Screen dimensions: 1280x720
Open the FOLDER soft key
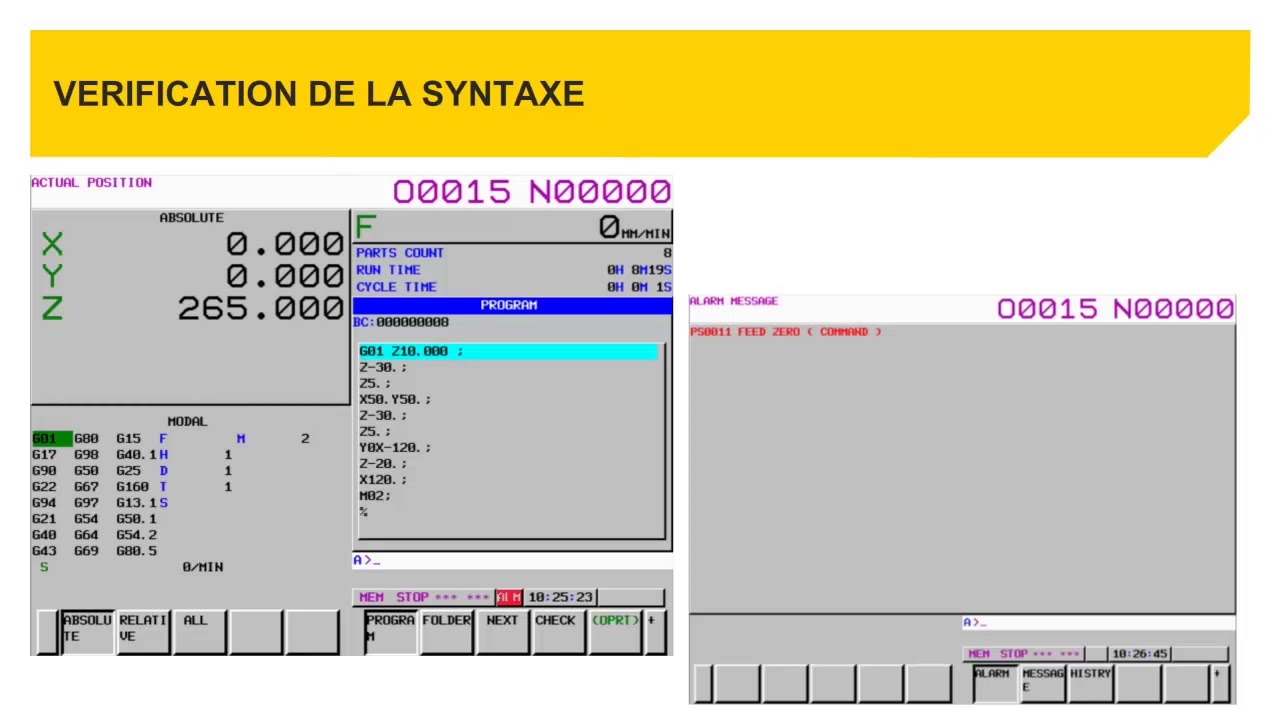(446, 632)
